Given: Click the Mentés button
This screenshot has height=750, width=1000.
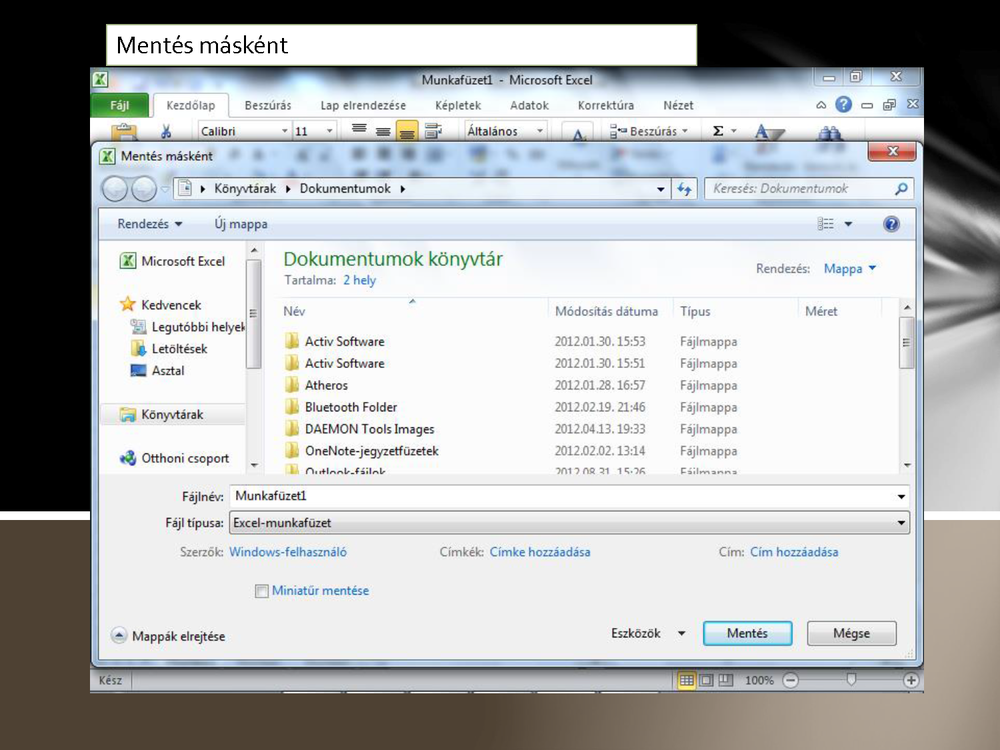Looking at the screenshot, I should (747, 633).
